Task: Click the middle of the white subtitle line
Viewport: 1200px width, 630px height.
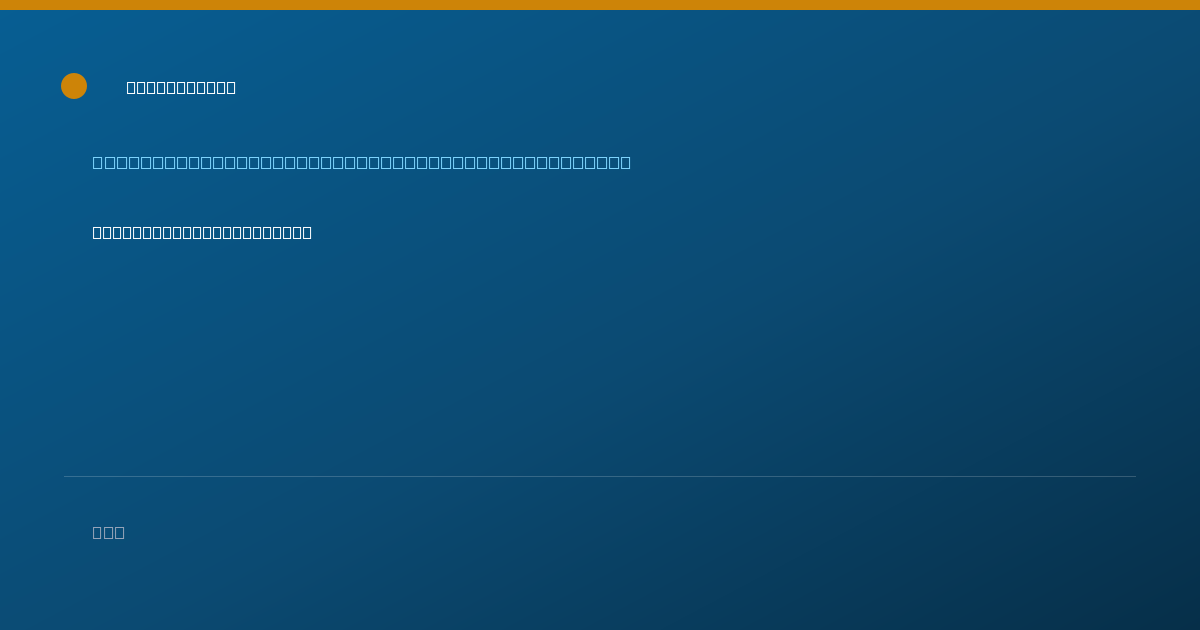Action: click(x=202, y=233)
